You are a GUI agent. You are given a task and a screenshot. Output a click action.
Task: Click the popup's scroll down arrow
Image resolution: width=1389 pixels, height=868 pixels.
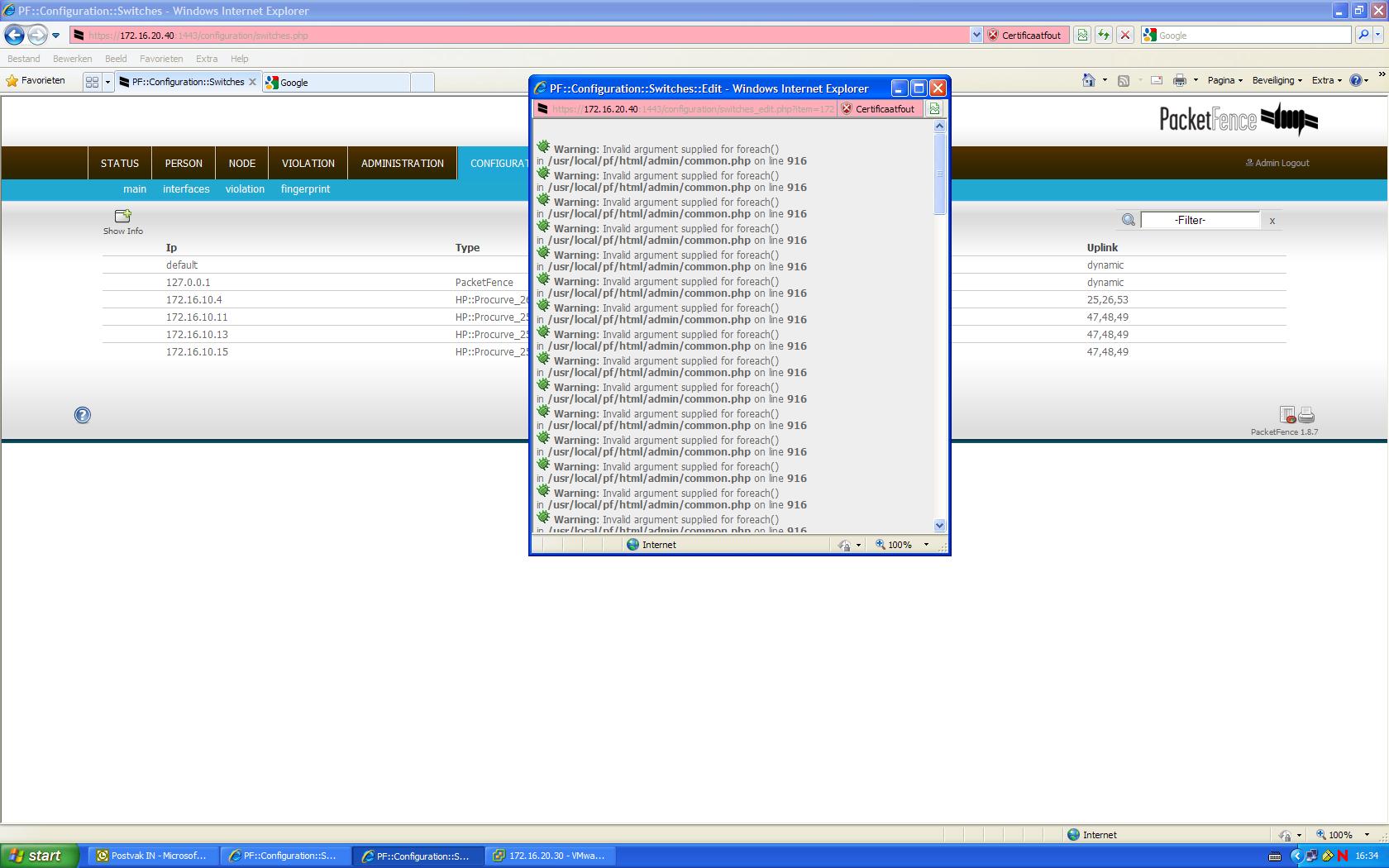pos(939,525)
